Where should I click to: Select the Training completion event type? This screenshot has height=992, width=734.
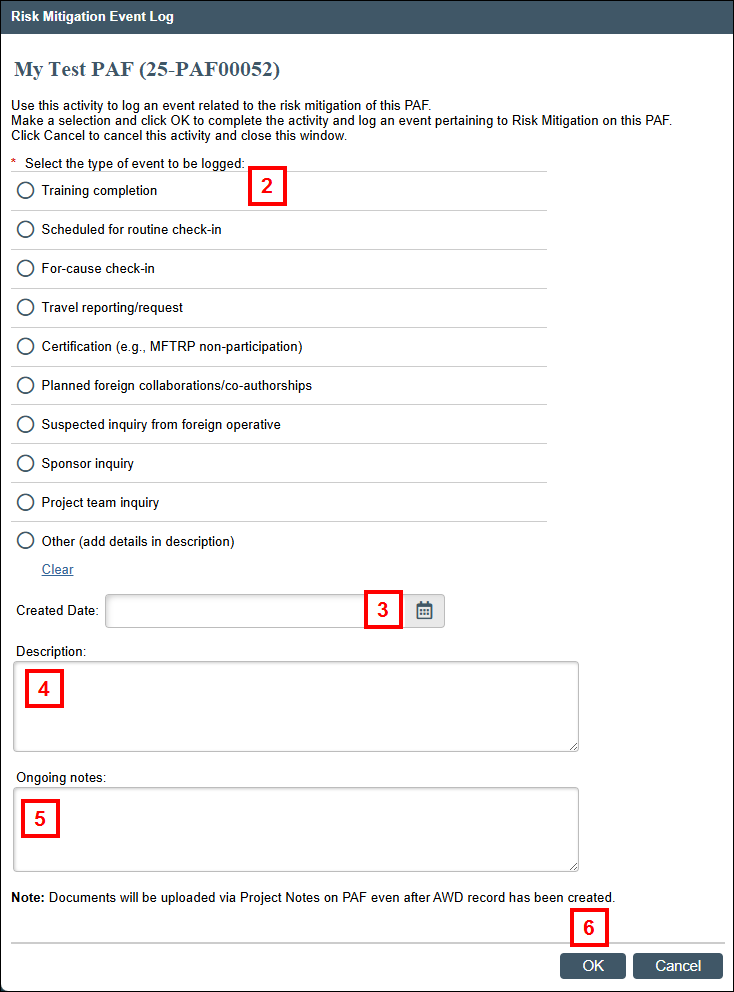25,189
